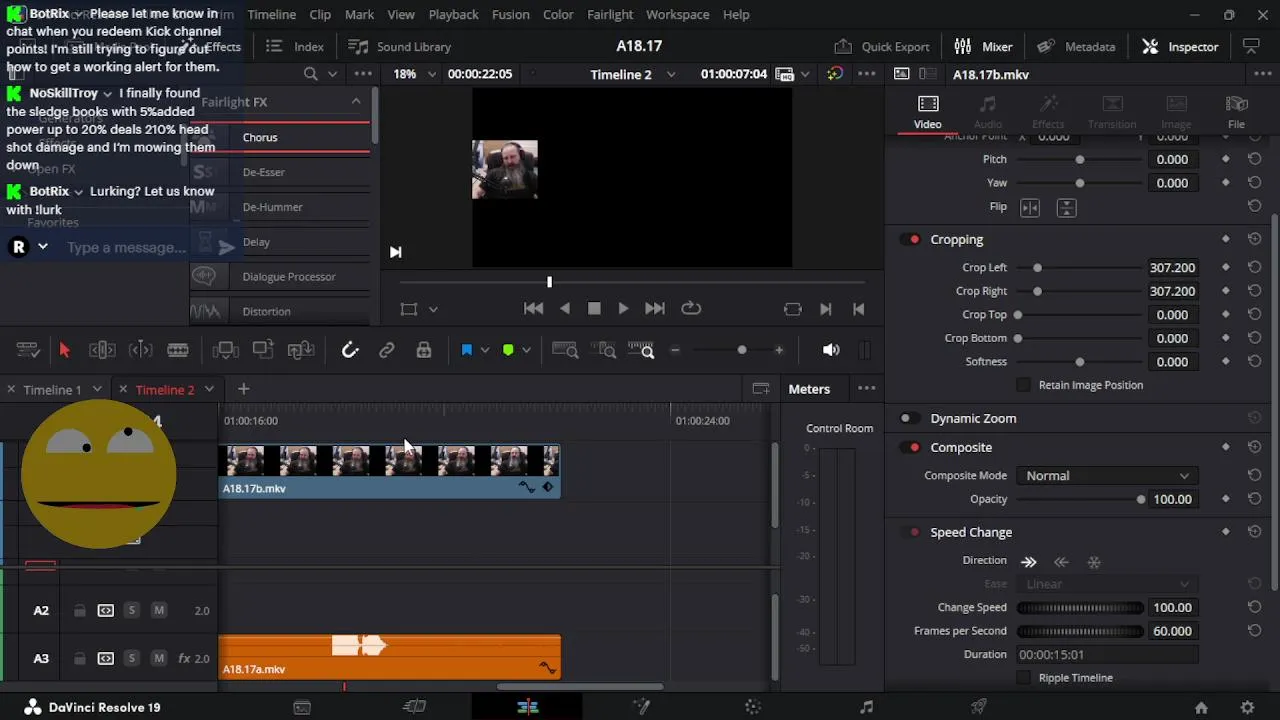The height and width of the screenshot is (720, 1280).
Task: Toggle timeline Snapping magnet icon
Action: pos(350,350)
